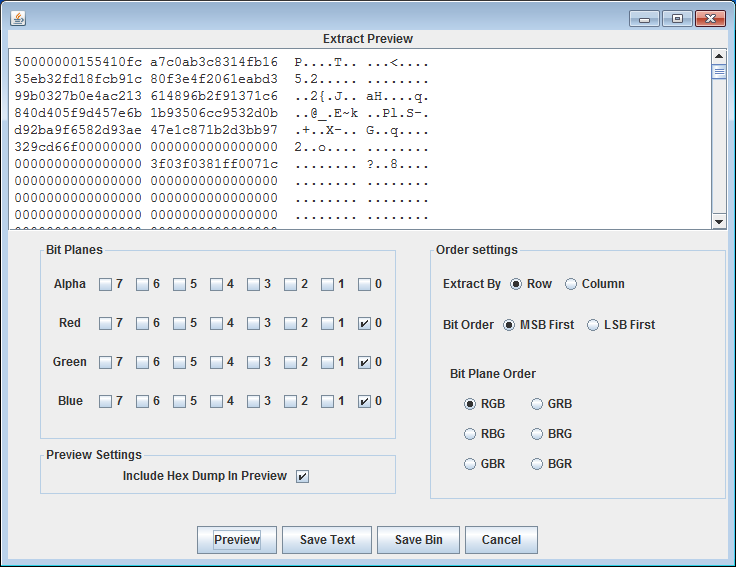Viewport: 736px width, 567px height.
Task: Check the Alpha bit plane 0 box
Action: pos(365,284)
